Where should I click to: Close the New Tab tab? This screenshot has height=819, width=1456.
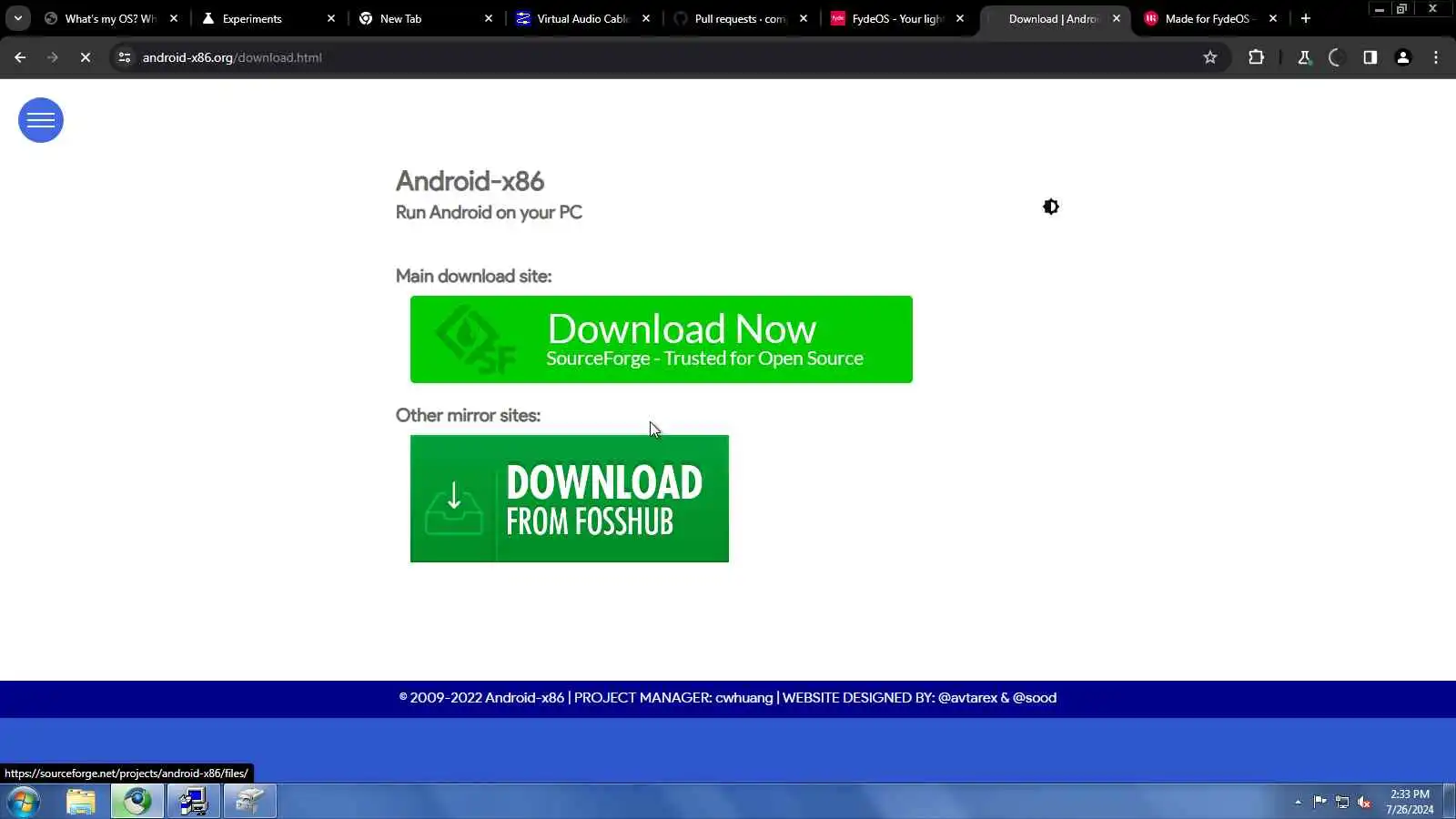click(x=489, y=18)
